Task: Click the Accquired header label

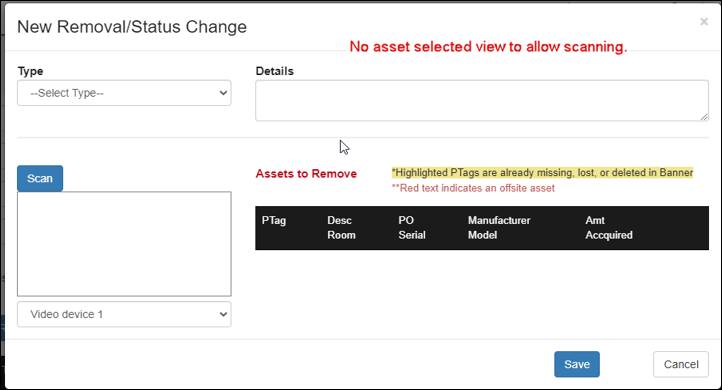Action: pyautogui.click(x=609, y=235)
